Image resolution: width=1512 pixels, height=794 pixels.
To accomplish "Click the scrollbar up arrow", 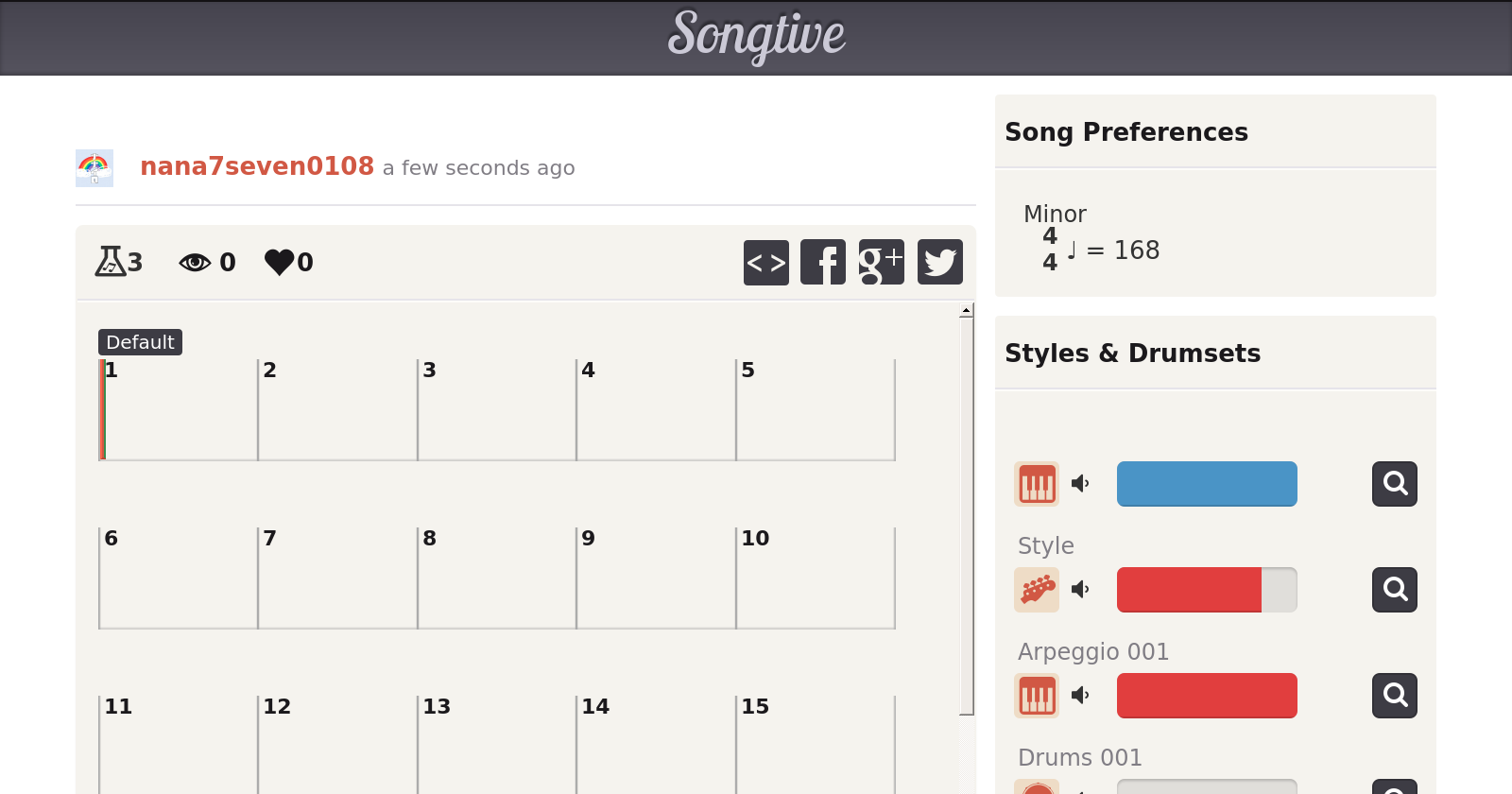I will 966,310.
